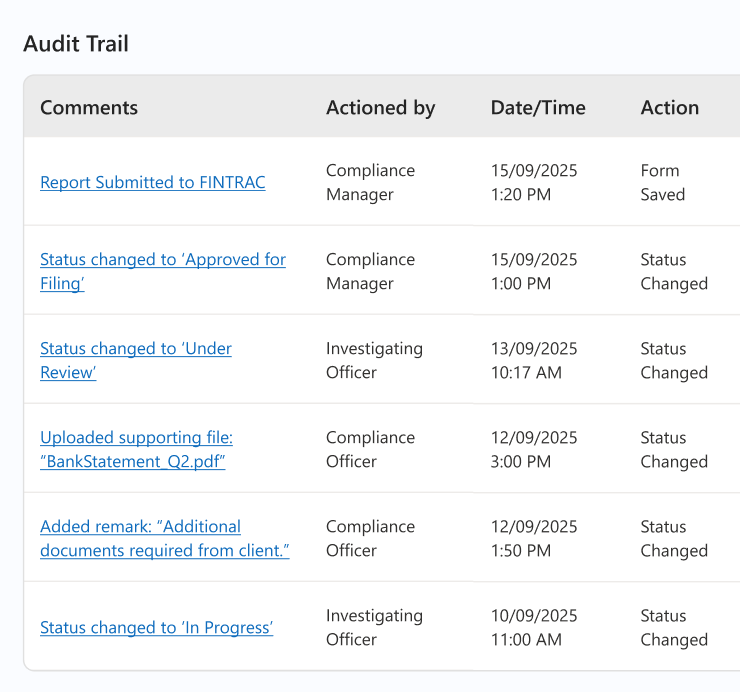740x692 pixels.
Task: Select Compliance Manager in FINTRAC report row
Action: 370,183
